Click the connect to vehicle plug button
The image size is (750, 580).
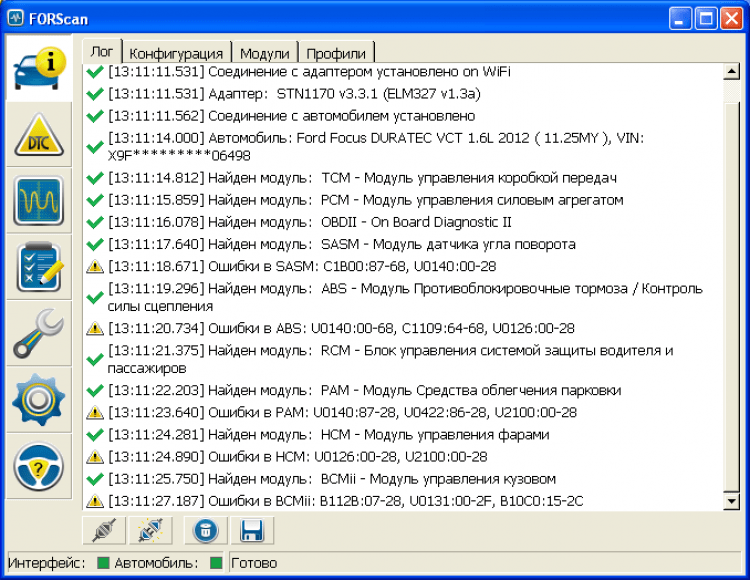(x=104, y=530)
